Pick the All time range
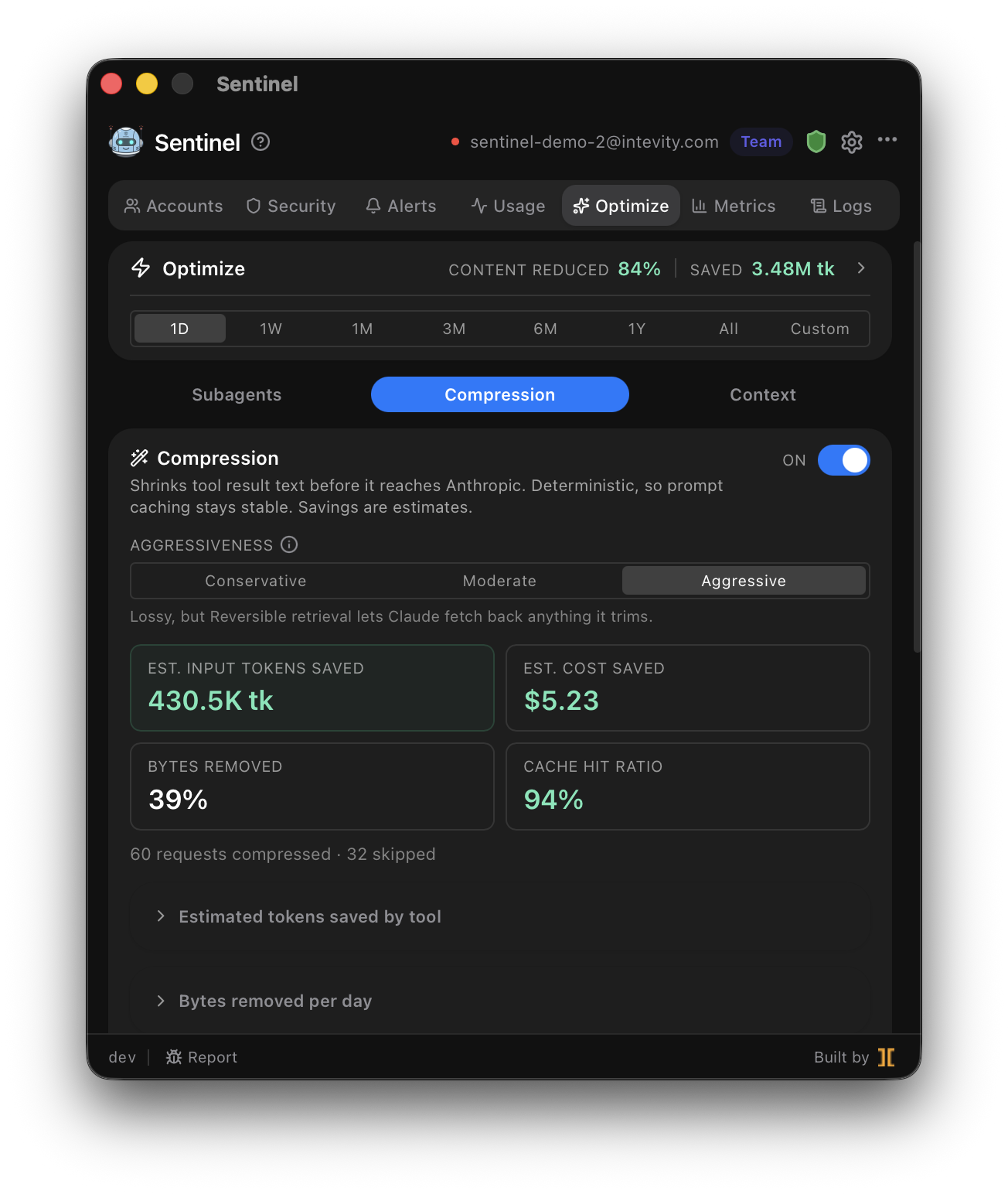The width and height of the screenshot is (1008, 1194). pos(729,329)
